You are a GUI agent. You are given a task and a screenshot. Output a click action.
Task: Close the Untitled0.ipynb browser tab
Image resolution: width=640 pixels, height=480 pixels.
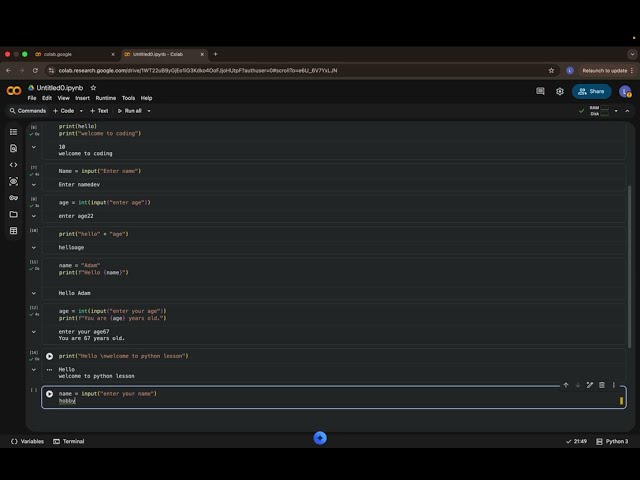point(202,54)
